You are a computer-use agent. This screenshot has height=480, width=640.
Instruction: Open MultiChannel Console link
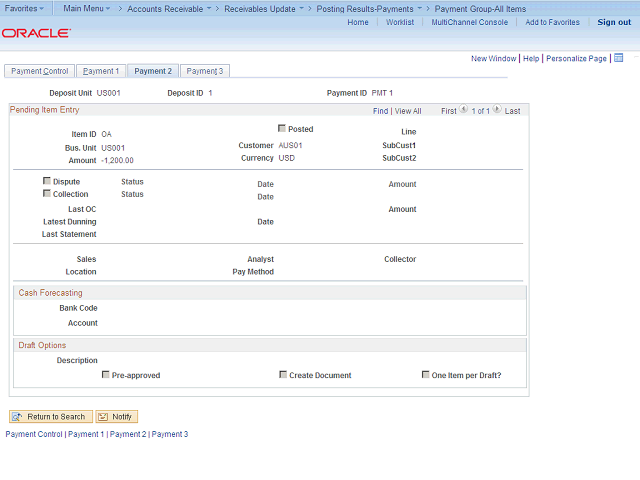click(x=470, y=22)
